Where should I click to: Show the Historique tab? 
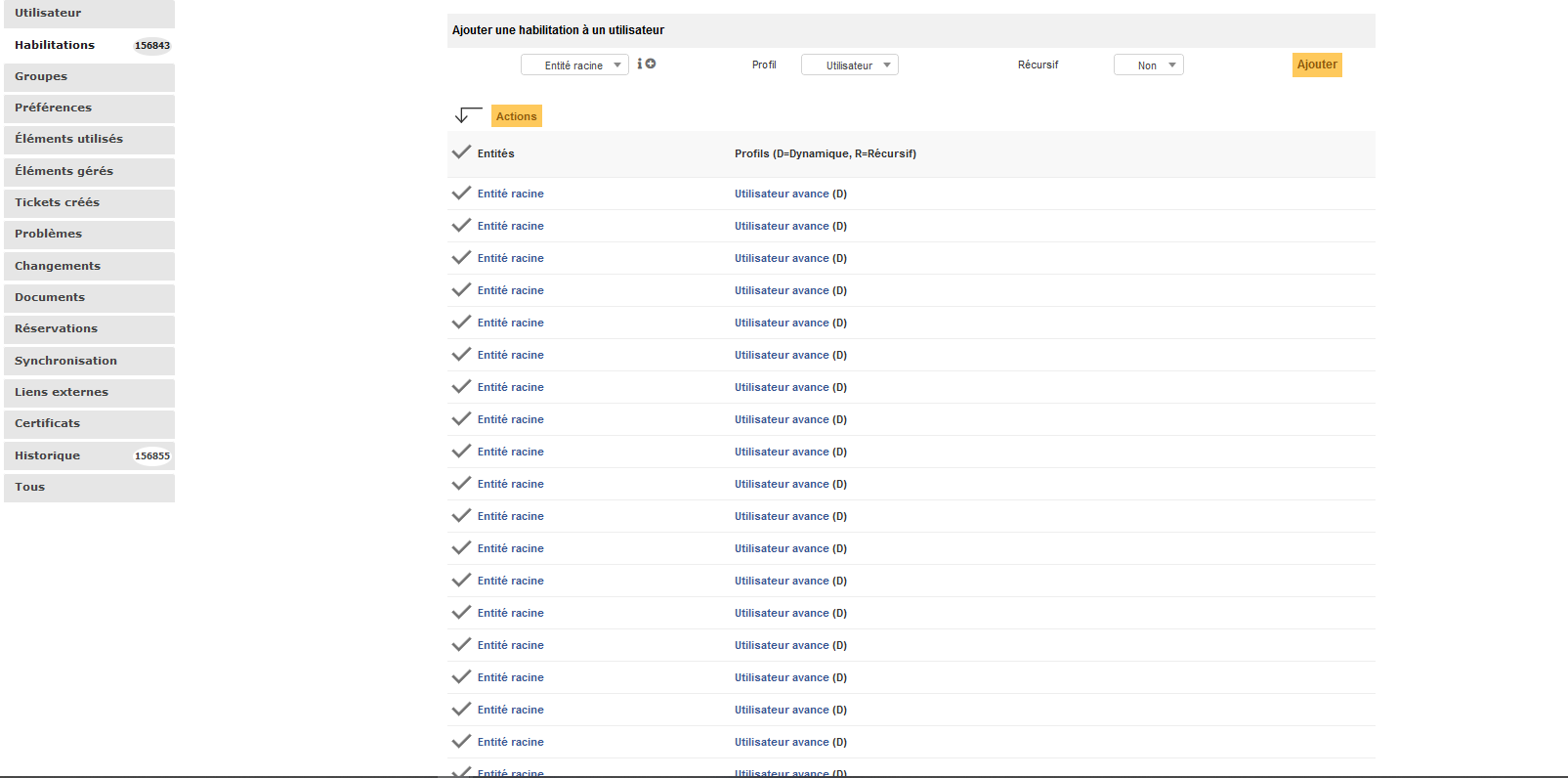coord(89,455)
